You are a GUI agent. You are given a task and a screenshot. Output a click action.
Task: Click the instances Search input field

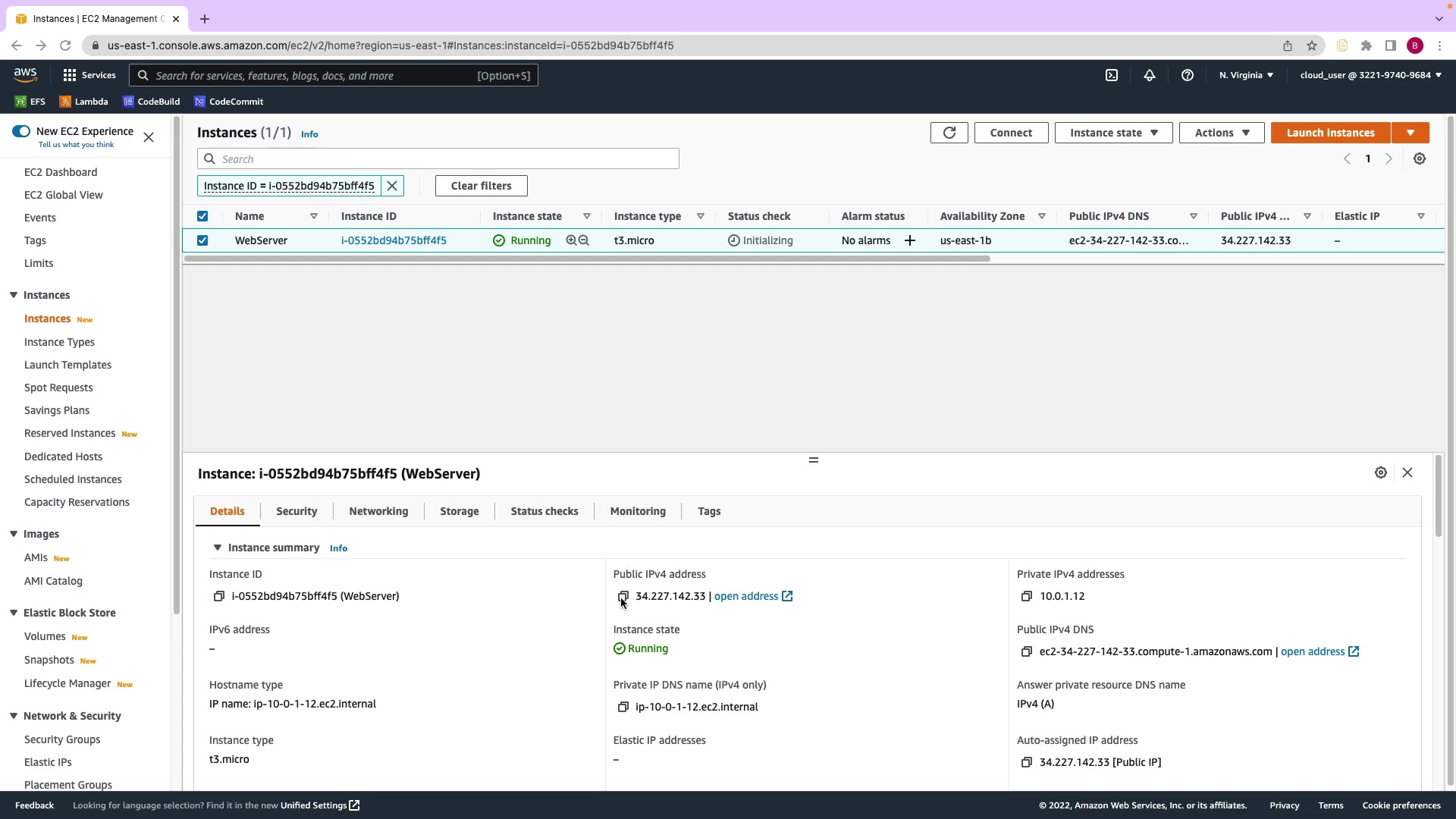pyautogui.click(x=447, y=159)
